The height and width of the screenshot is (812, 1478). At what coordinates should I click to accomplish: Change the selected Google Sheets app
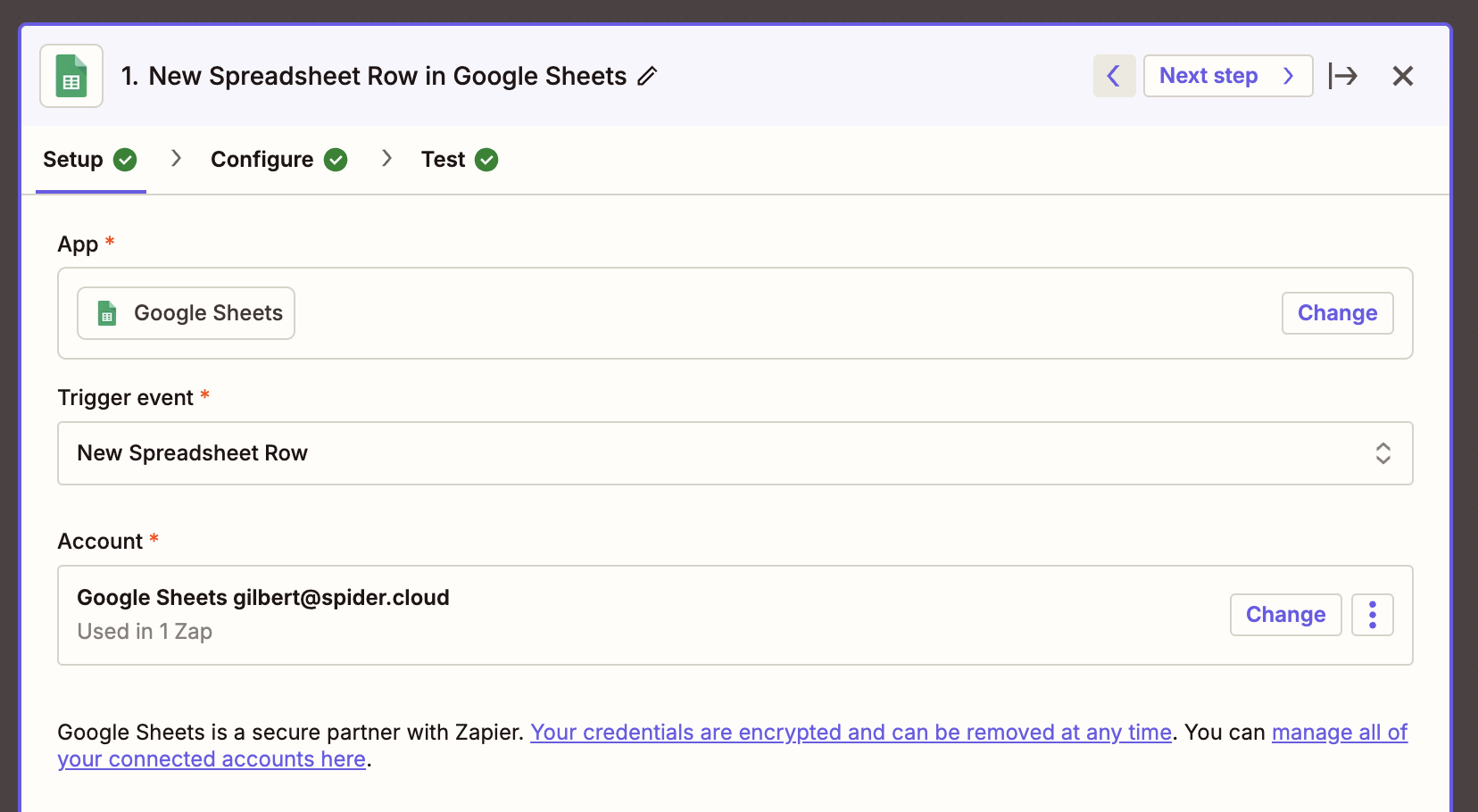pyautogui.click(x=1336, y=313)
